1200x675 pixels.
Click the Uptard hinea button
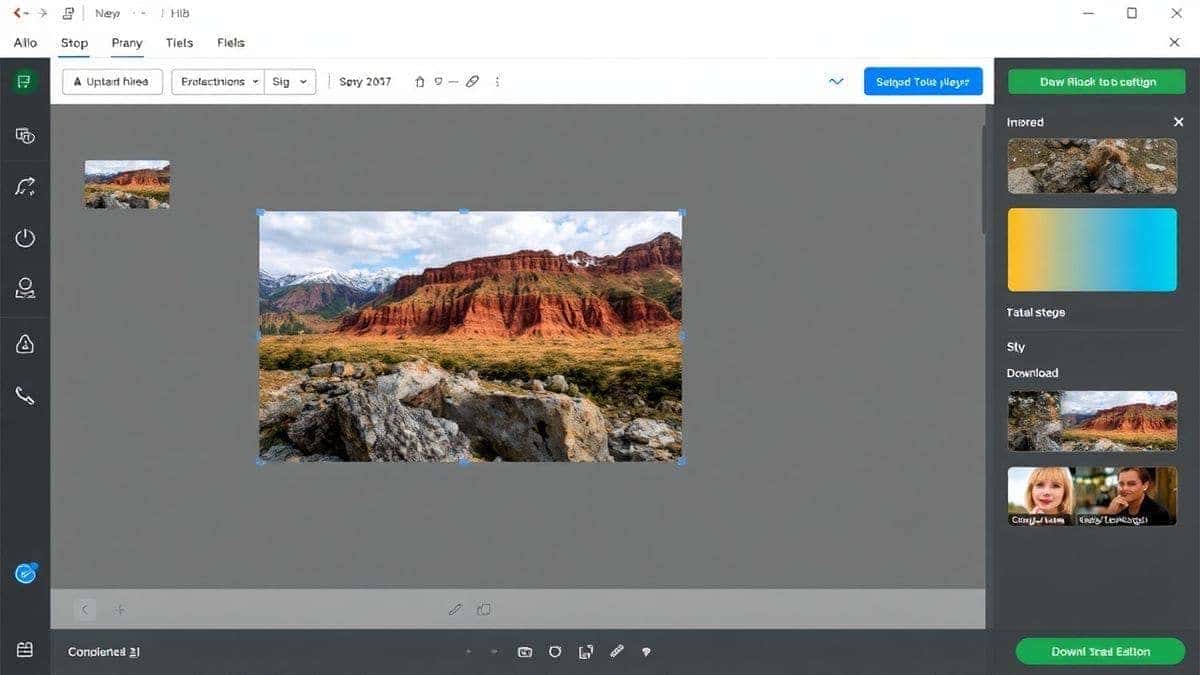tap(112, 82)
